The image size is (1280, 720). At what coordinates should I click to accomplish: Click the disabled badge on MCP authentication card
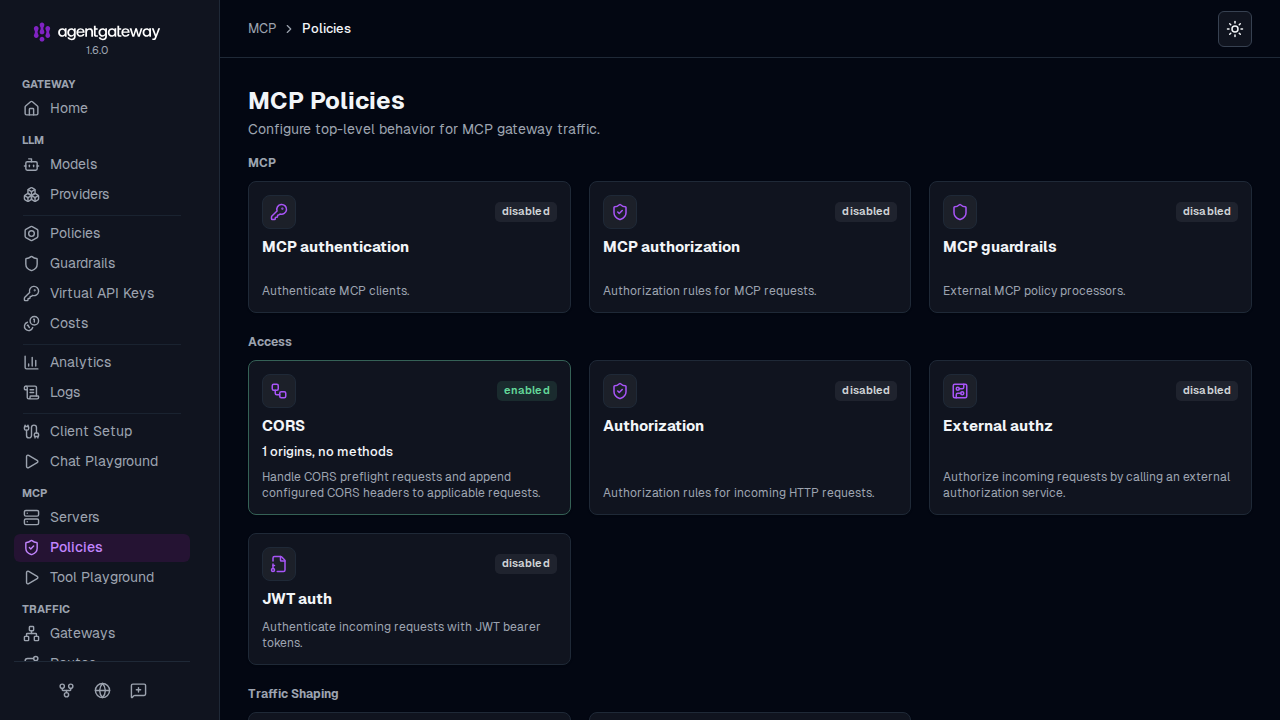click(x=526, y=211)
